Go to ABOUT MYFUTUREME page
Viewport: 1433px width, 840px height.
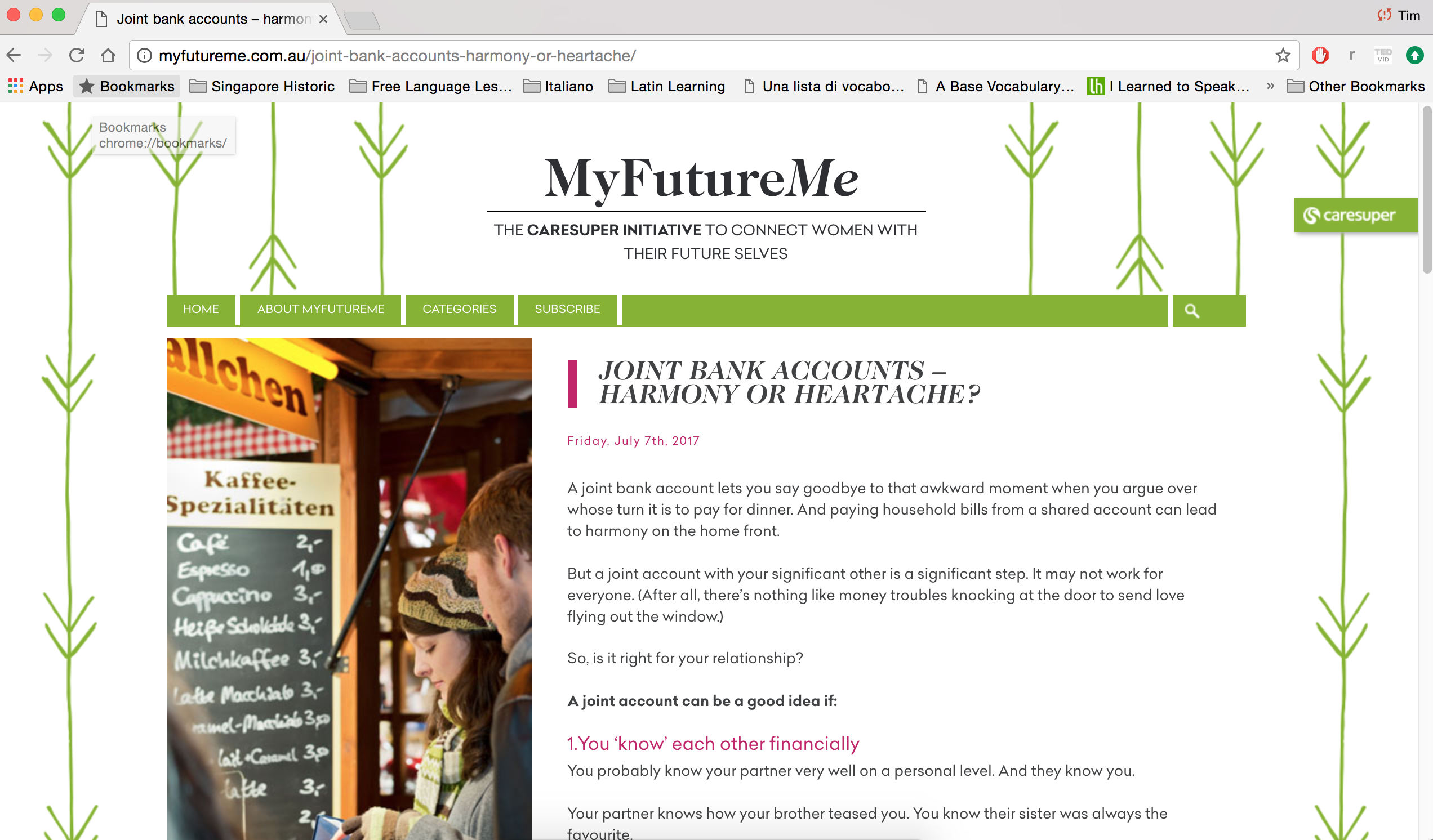tap(321, 309)
